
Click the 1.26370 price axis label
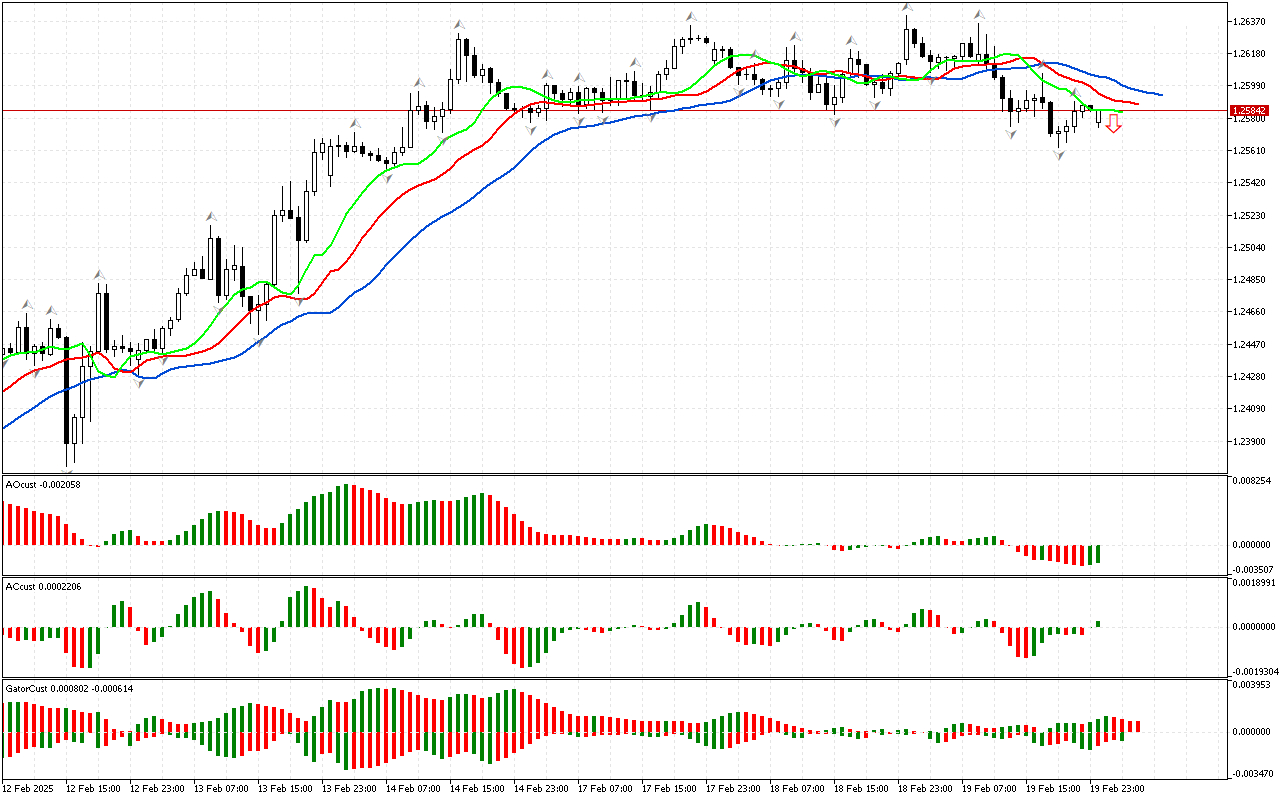click(x=1250, y=21)
